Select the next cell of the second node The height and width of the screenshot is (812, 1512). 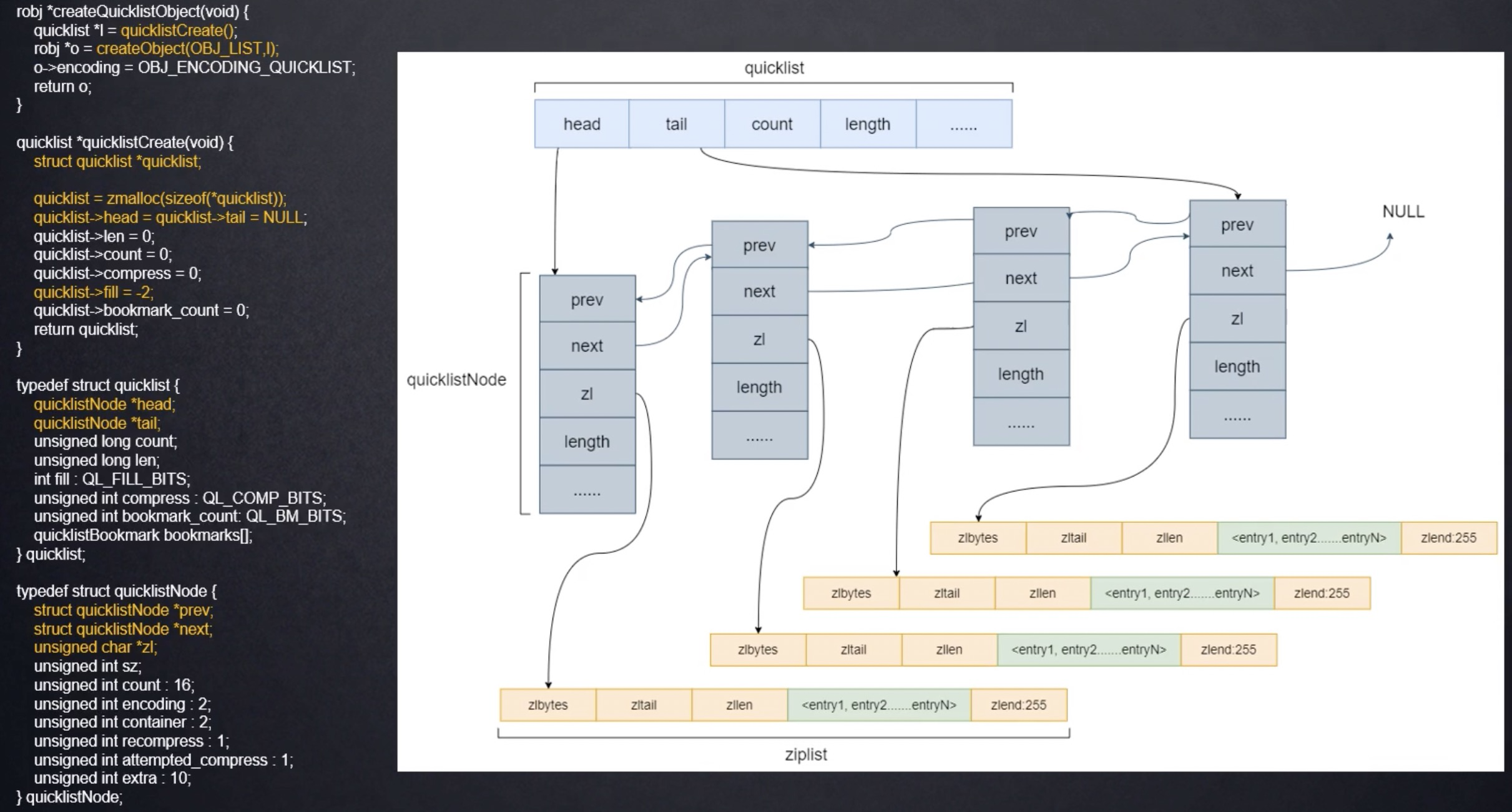pos(759,291)
